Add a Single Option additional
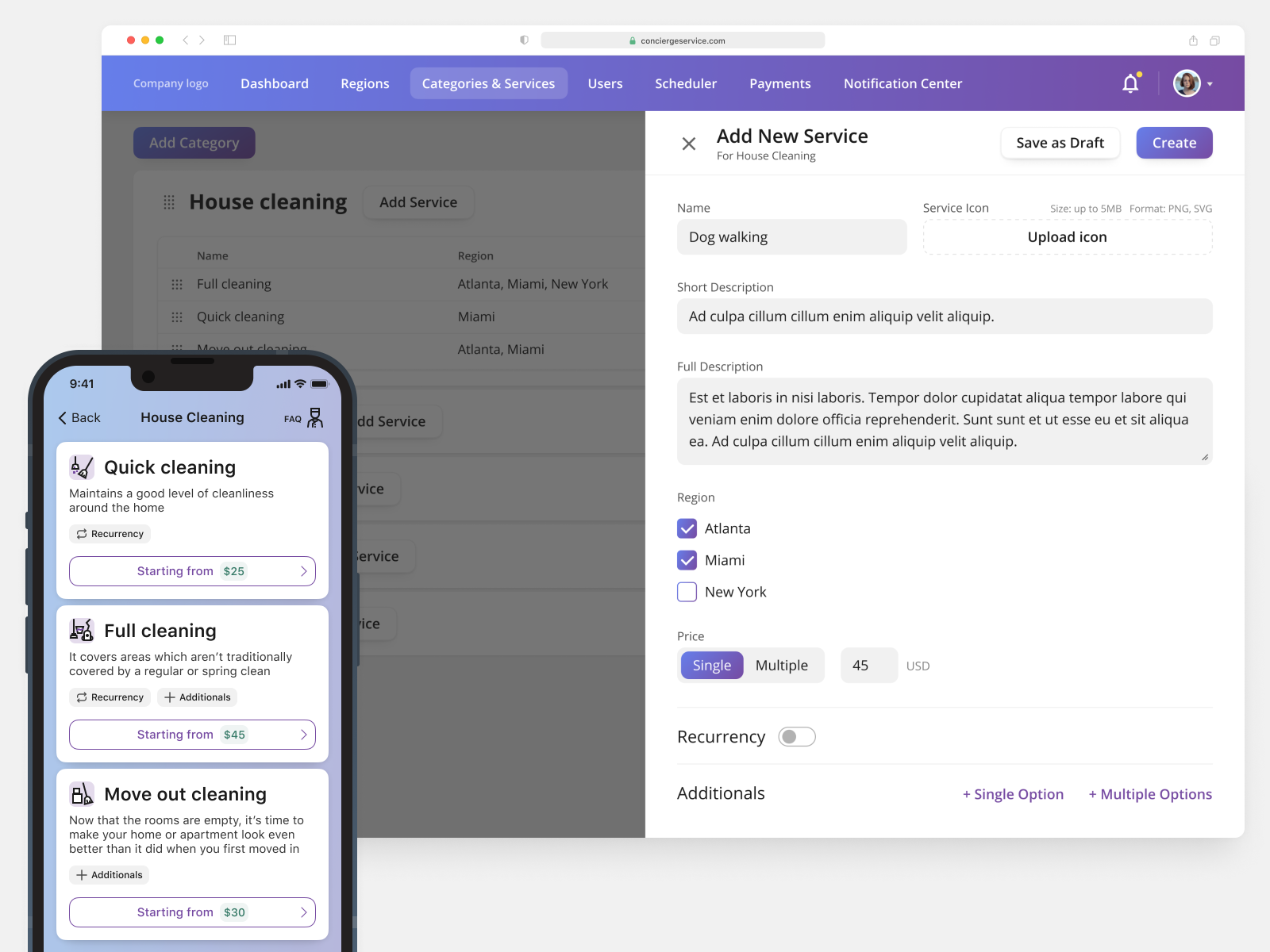1270x952 pixels. tap(1013, 794)
